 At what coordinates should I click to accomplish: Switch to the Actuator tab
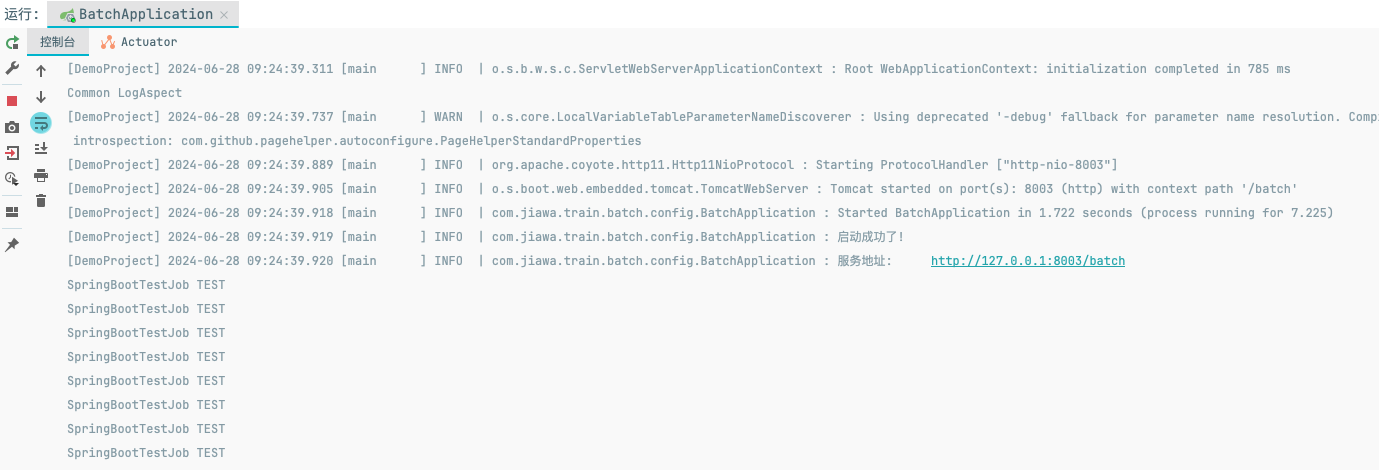139,42
